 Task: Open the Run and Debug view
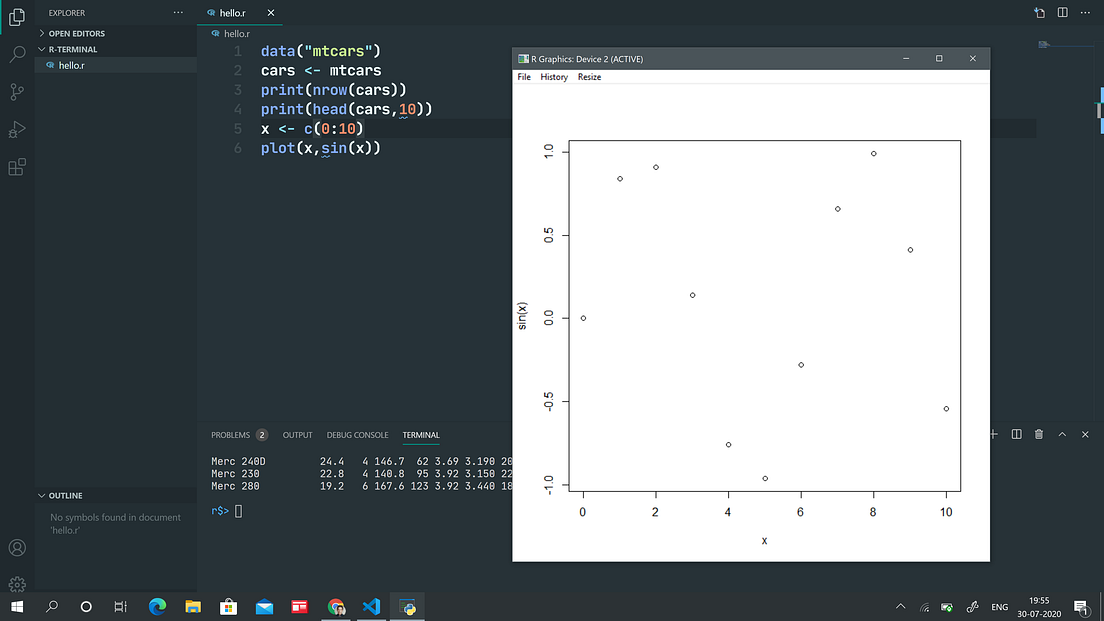tap(17, 130)
